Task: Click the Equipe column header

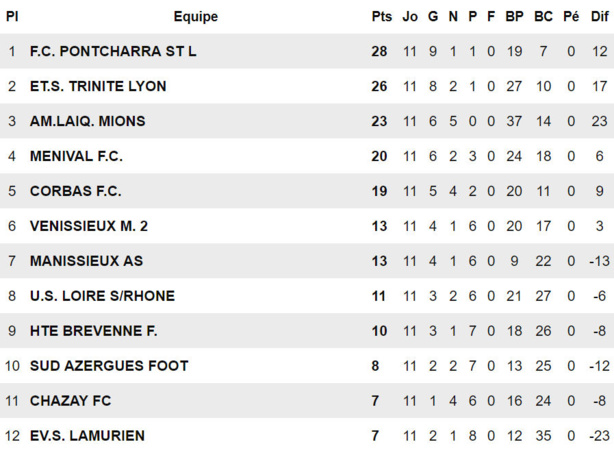Action: 195,16
